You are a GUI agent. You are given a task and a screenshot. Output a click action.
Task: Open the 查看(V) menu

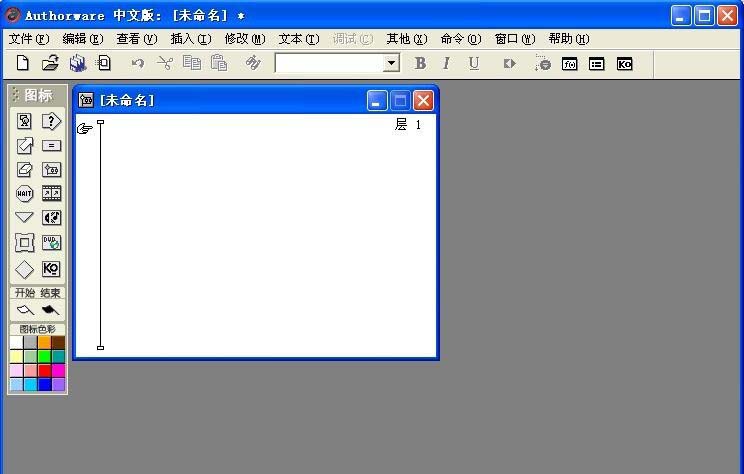pyautogui.click(x=137, y=39)
